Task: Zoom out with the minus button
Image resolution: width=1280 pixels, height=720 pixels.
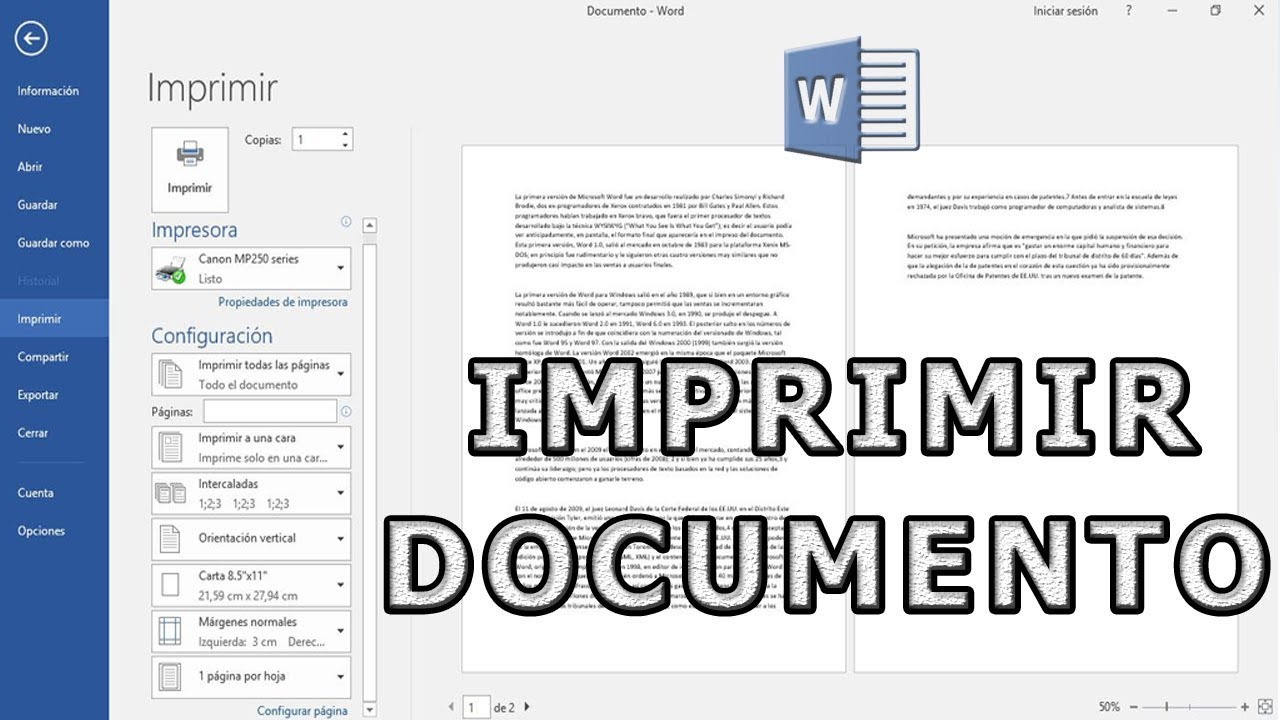Action: point(1132,707)
